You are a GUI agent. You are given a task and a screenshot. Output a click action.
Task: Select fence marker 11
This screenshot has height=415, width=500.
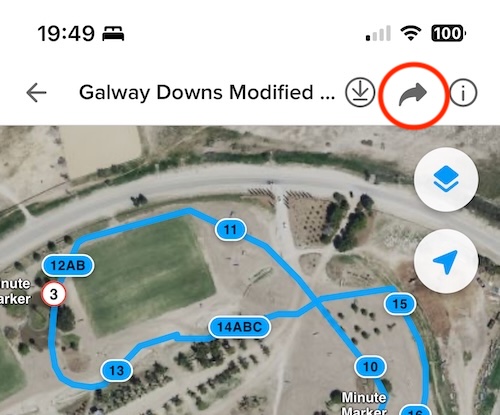coord(231,229)
